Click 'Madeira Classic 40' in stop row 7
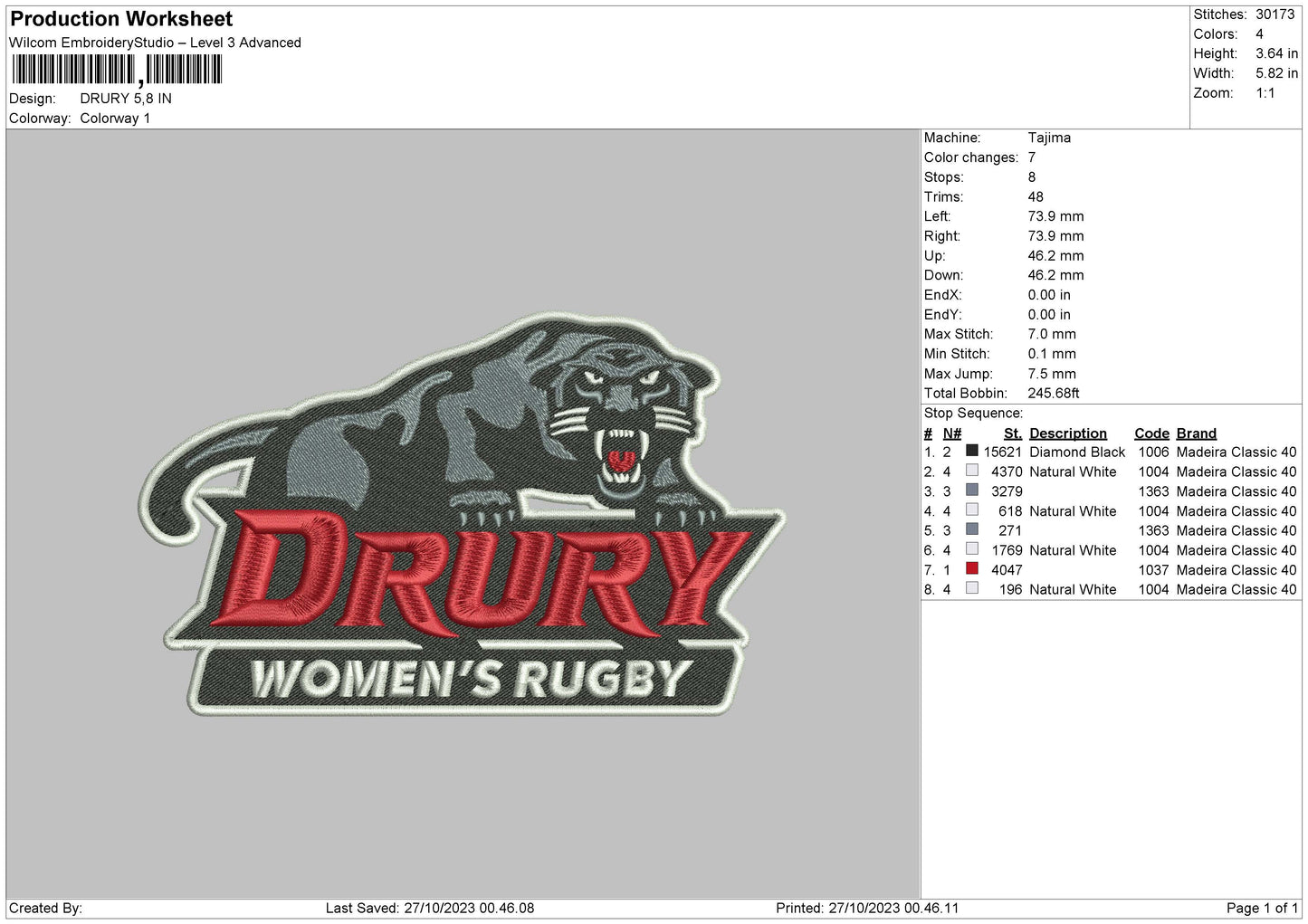This screenshot has width=1308, height=924. [x=1236, y=570]
